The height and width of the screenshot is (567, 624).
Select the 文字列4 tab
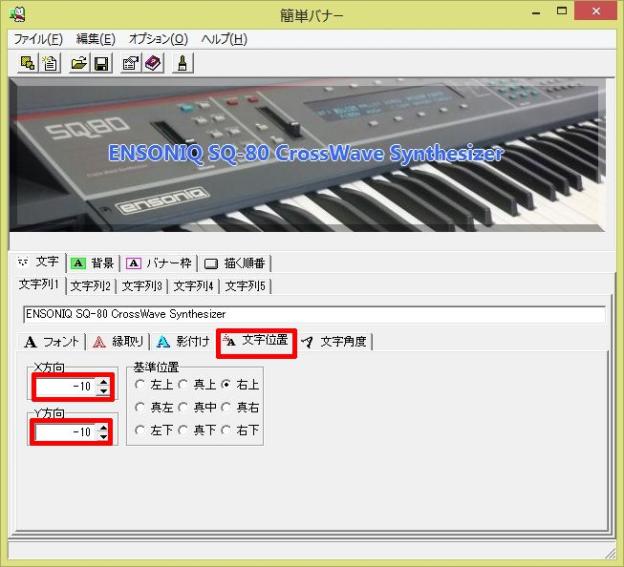tap(193, 286)
